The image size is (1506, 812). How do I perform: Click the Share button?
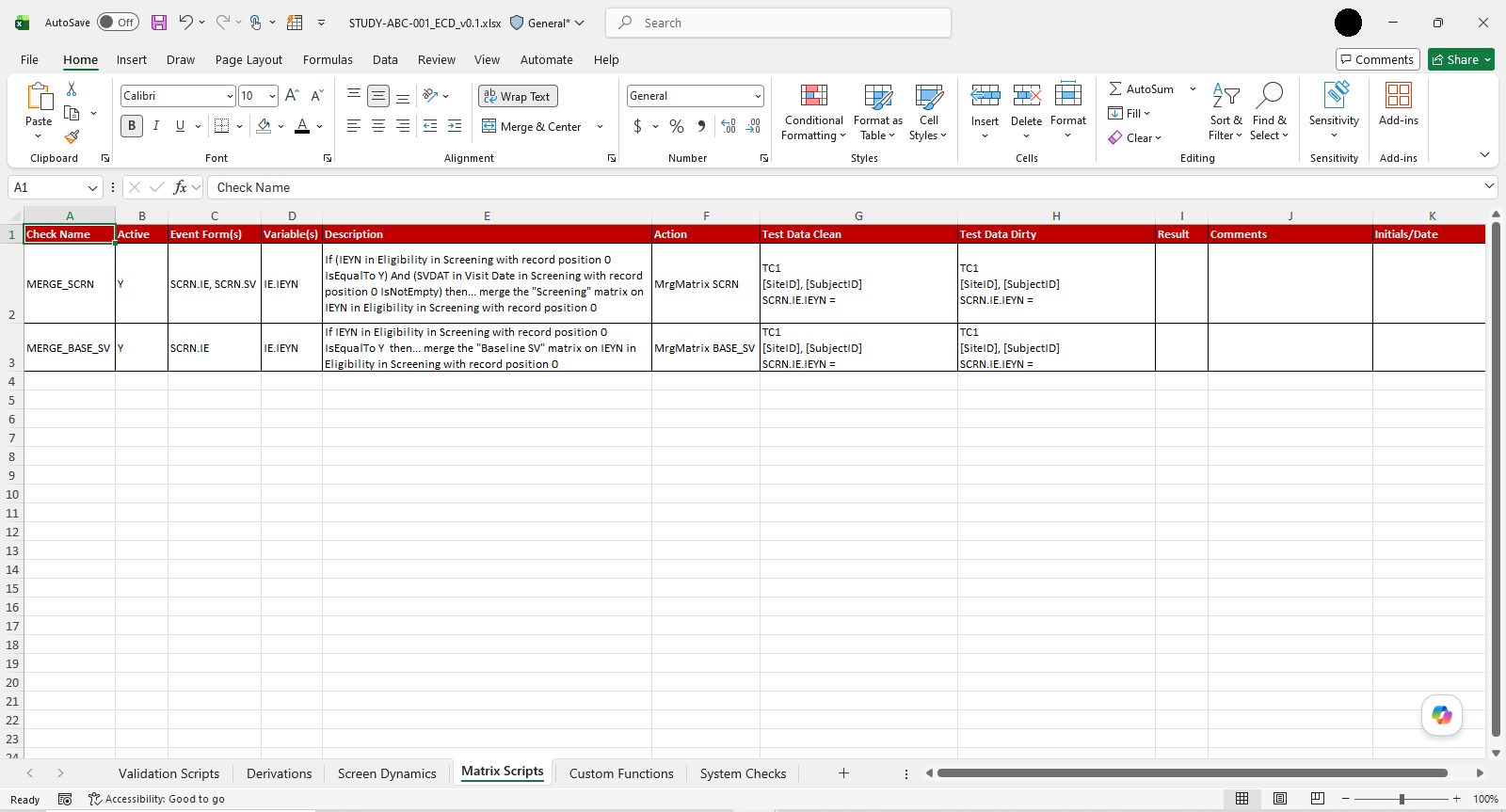[1461, 59]
